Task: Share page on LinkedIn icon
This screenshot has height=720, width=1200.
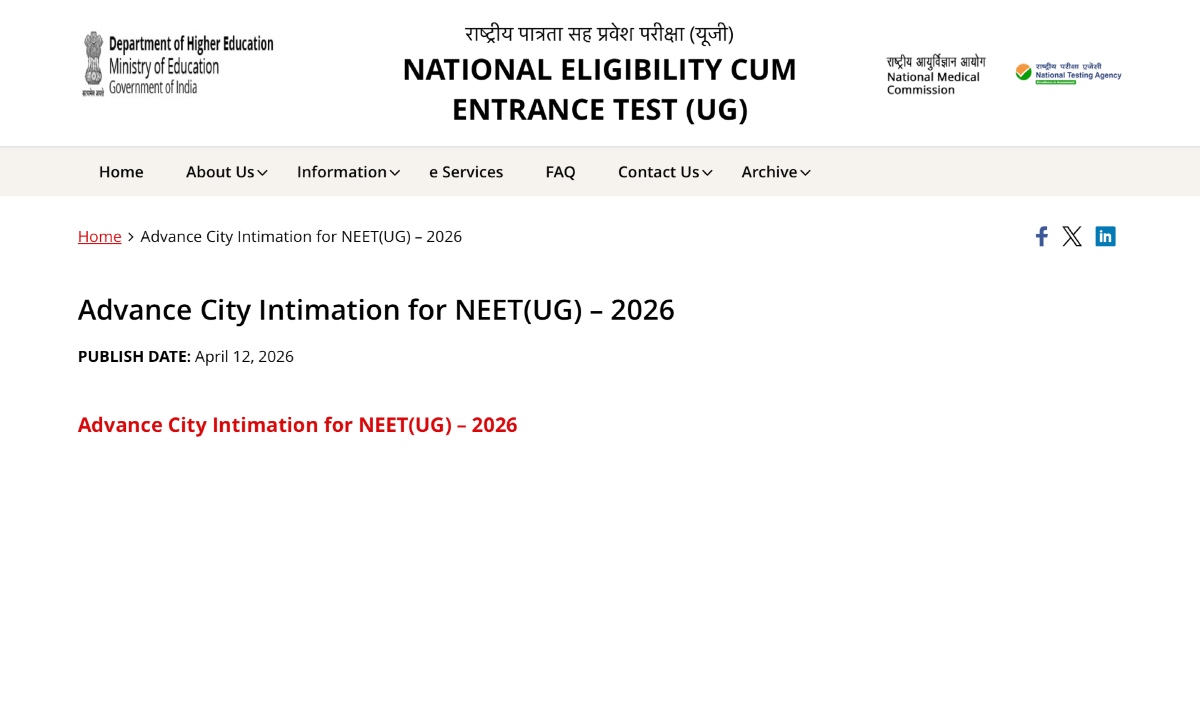Action: (x=1105, y=236)
